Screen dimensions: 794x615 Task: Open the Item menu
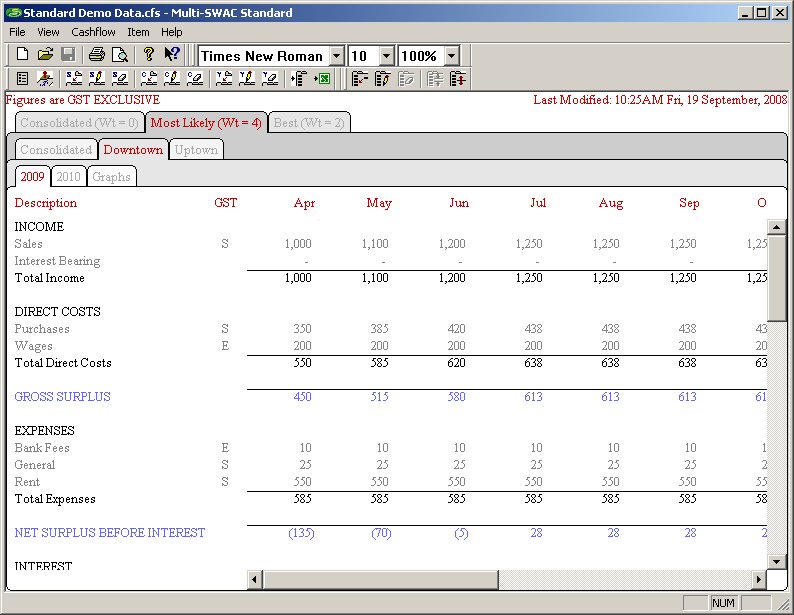pyautogui.click(x=138, y=32)
